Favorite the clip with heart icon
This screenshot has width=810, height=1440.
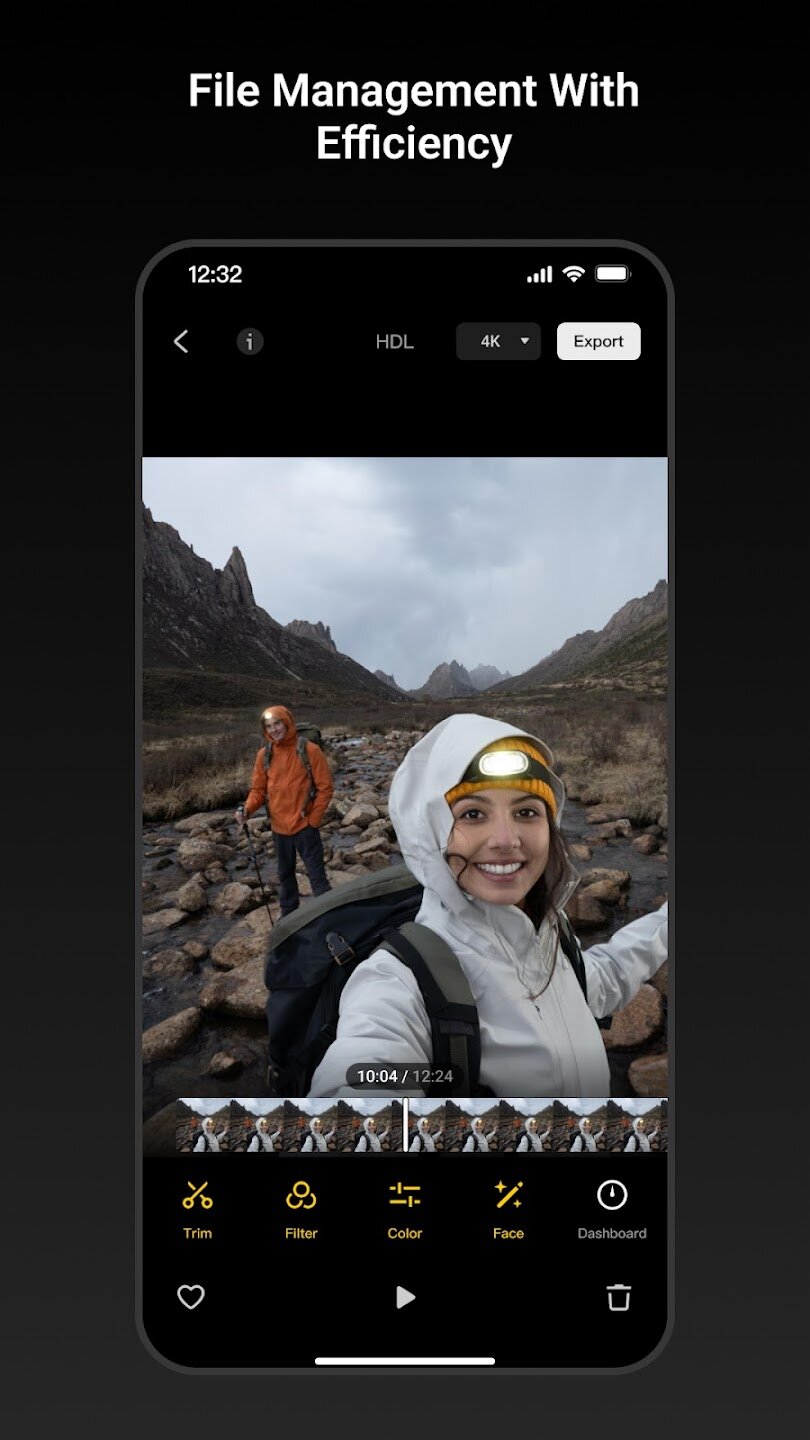pos(191,1297)
